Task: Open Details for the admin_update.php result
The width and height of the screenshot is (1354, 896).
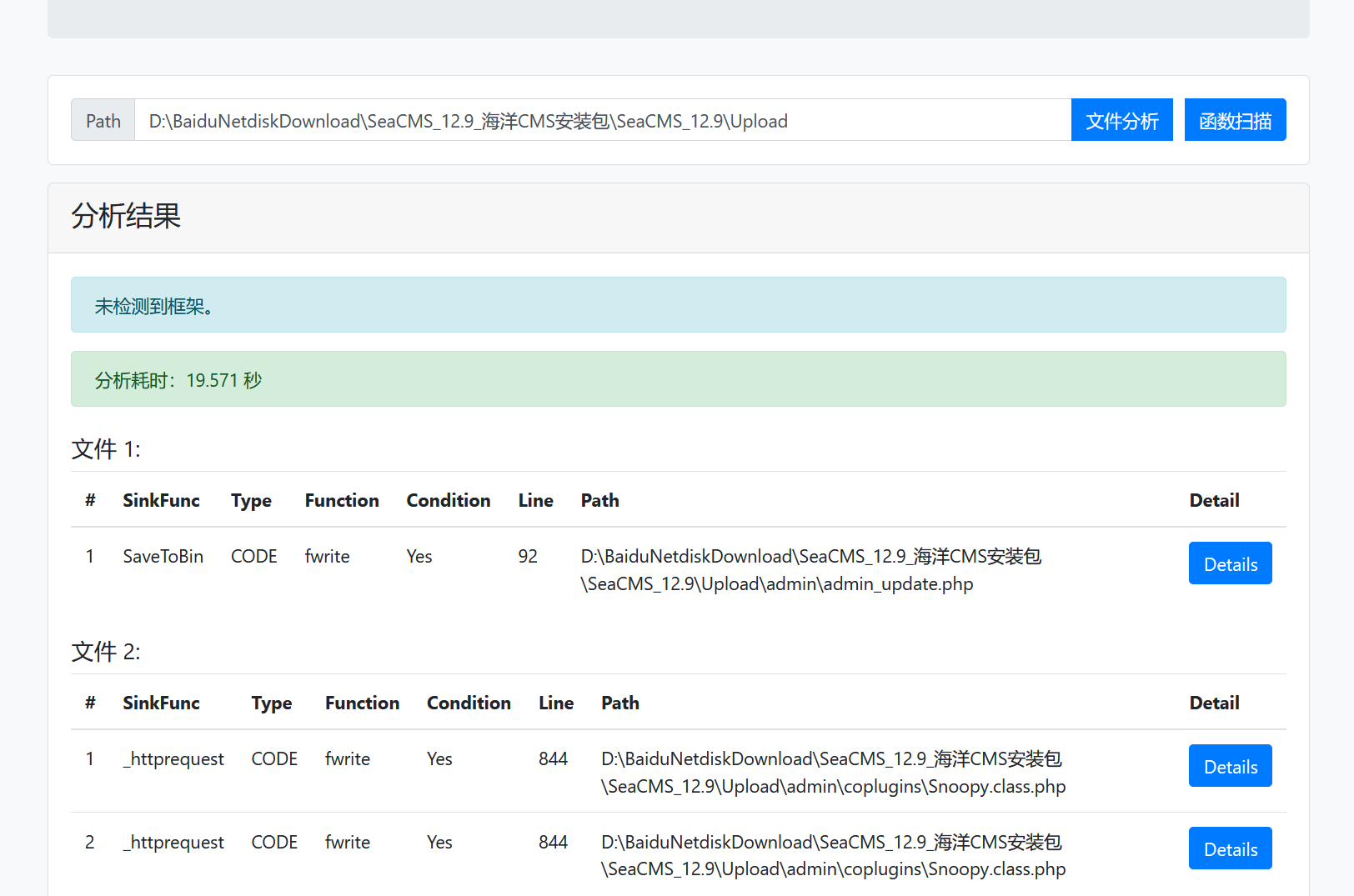Action: 1230,563
